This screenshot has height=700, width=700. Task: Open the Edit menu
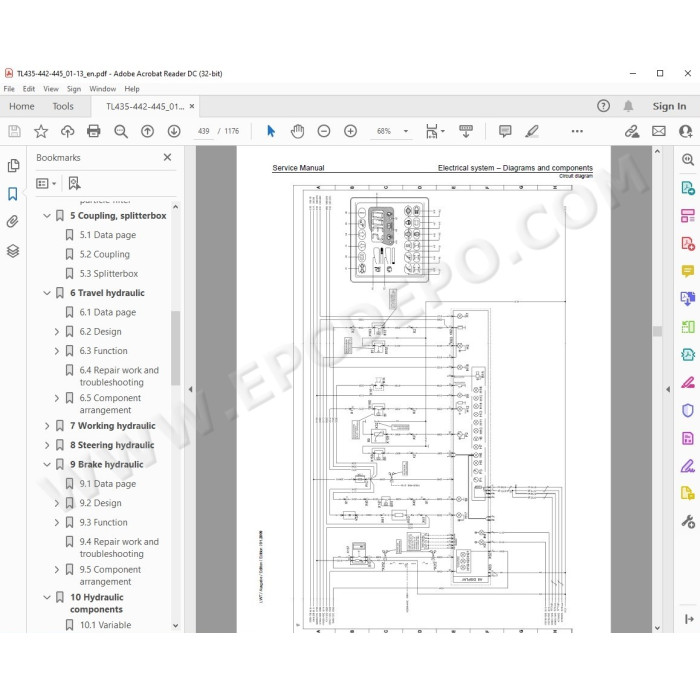coord(29,89)
